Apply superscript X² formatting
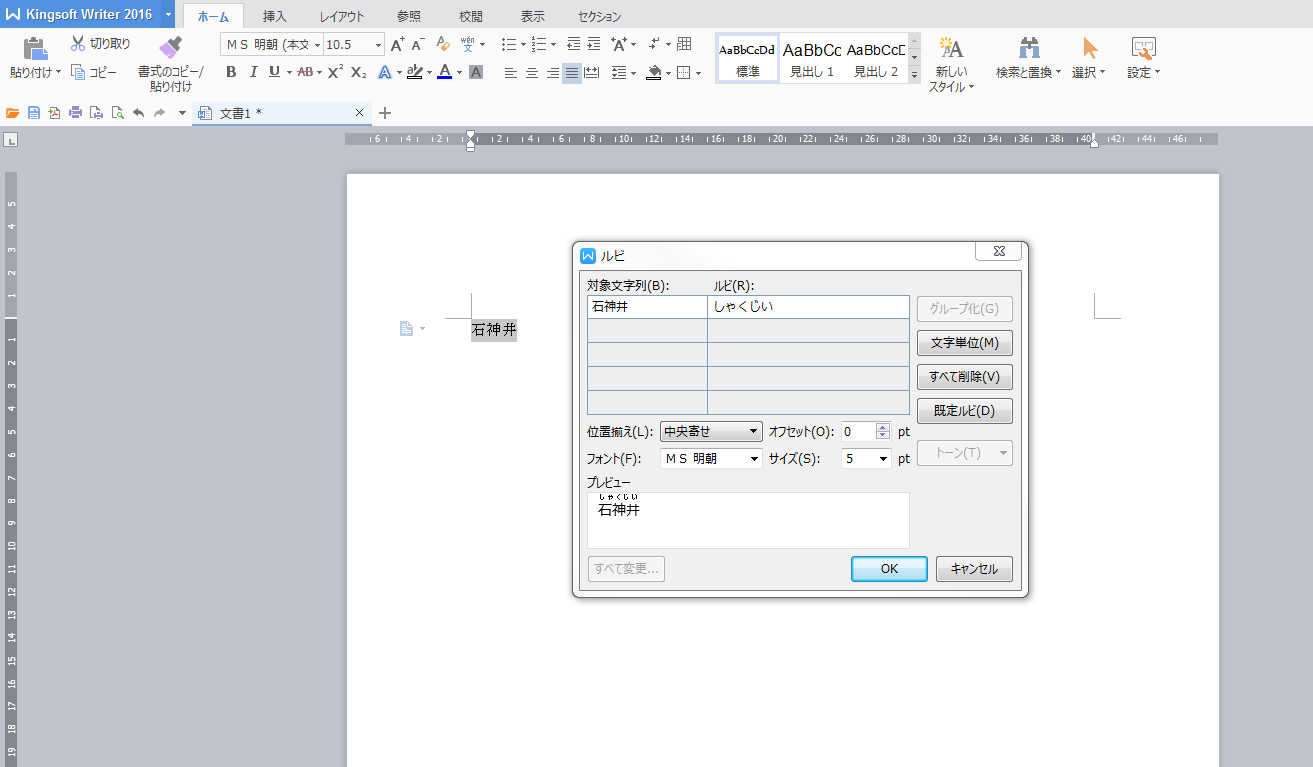The width and height of the screenshot is (1313, 767). tap(336, 72)
